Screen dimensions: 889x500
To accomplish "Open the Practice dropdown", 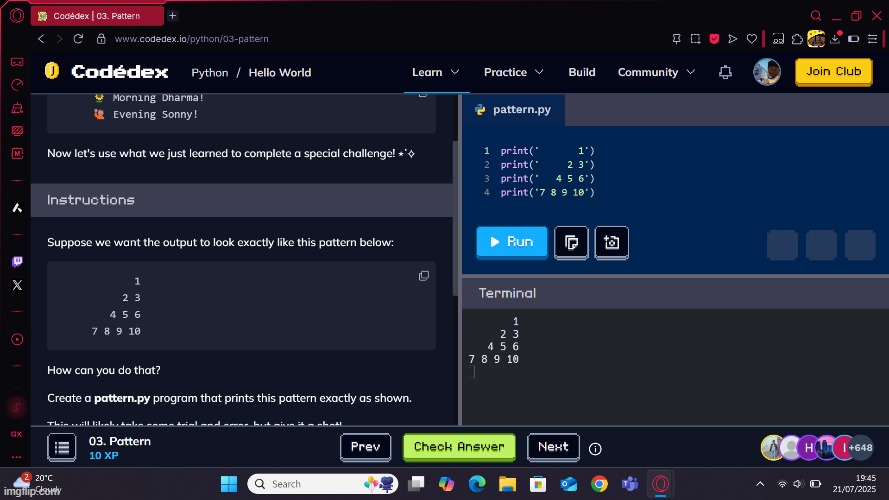I will pos(513,72).
